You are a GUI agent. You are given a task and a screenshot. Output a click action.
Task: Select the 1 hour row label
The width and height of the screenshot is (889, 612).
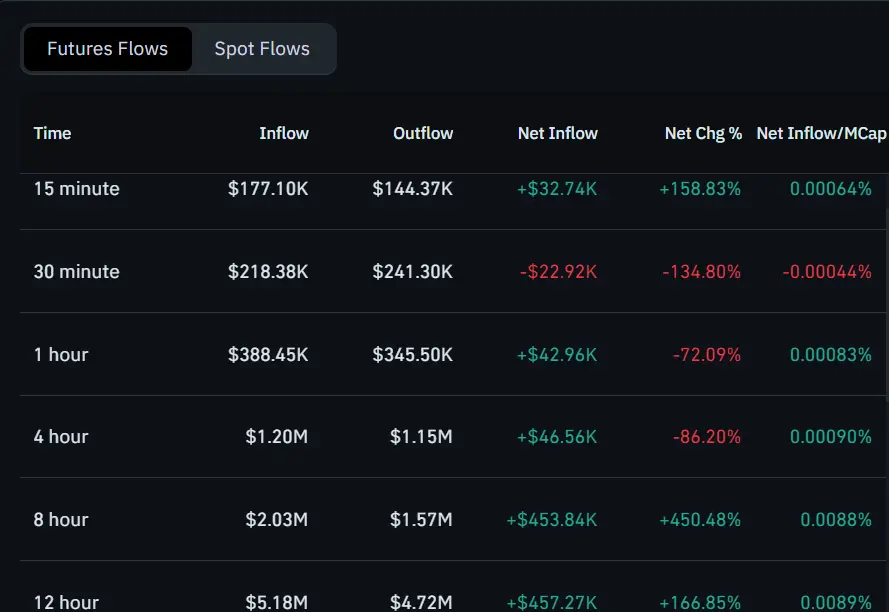pyautogui.click(x=61, y=354)
